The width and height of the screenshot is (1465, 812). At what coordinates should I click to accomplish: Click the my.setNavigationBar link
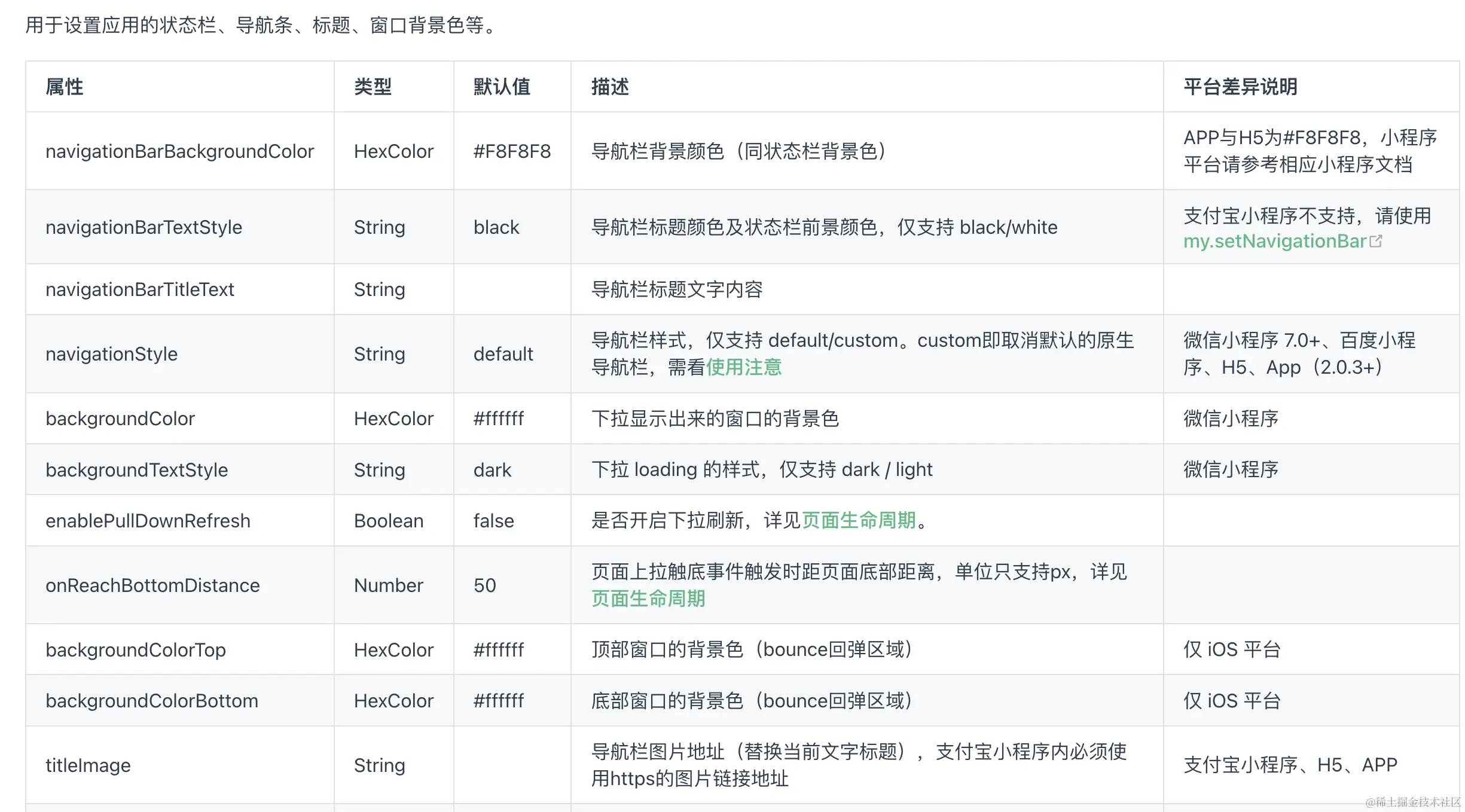point(1274,241)
